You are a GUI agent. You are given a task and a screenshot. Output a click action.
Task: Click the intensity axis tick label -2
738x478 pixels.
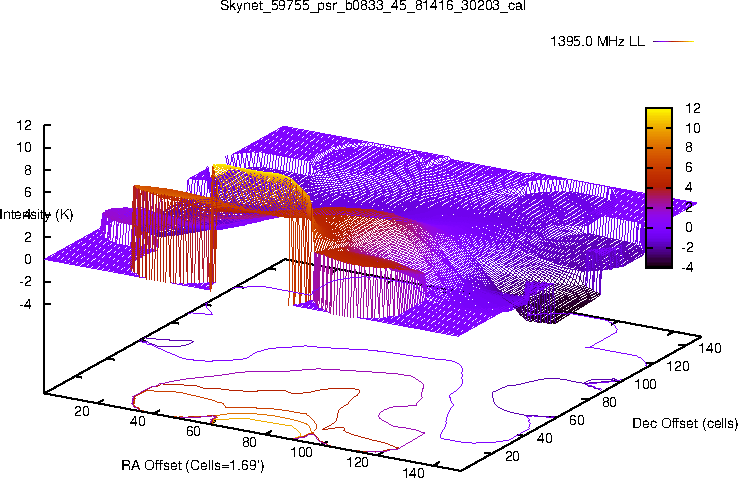[x=26, y=281]
